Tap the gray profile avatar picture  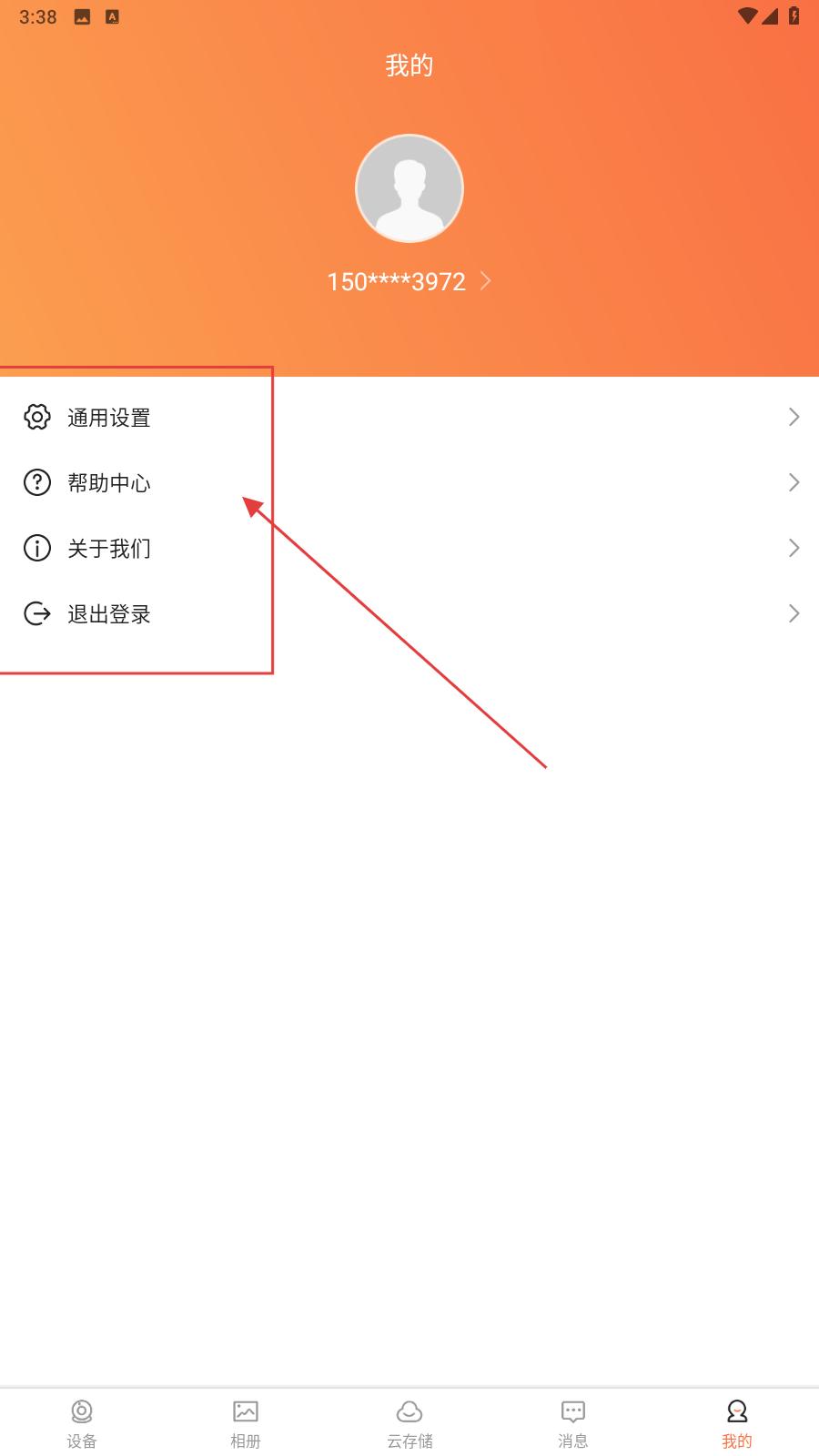click(x=409, y=188)
